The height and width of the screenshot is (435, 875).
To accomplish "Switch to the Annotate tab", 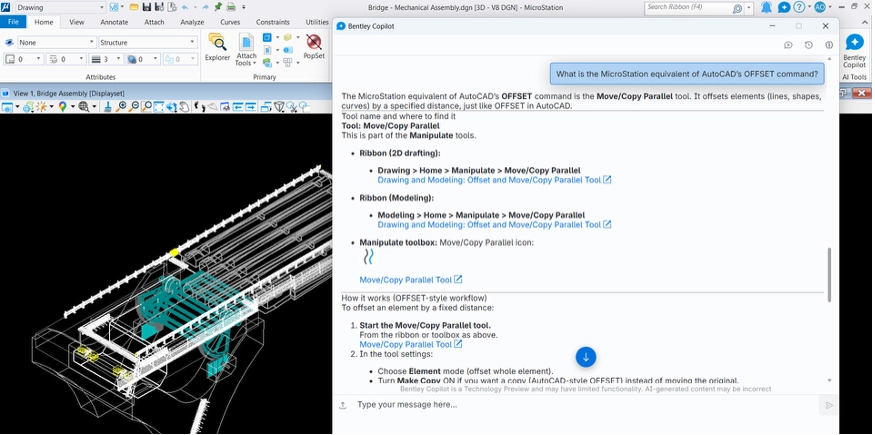I will [114, 22].
